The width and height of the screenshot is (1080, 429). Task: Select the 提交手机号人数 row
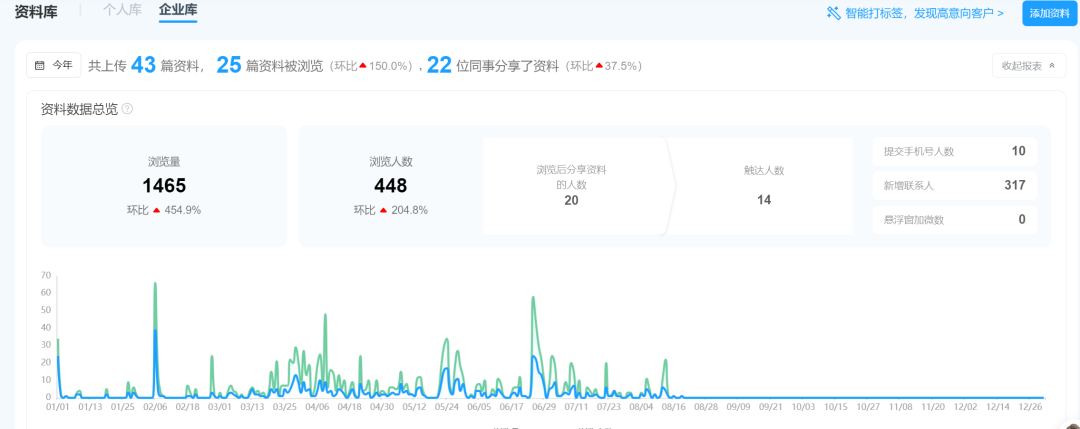(x=954, y=151)
